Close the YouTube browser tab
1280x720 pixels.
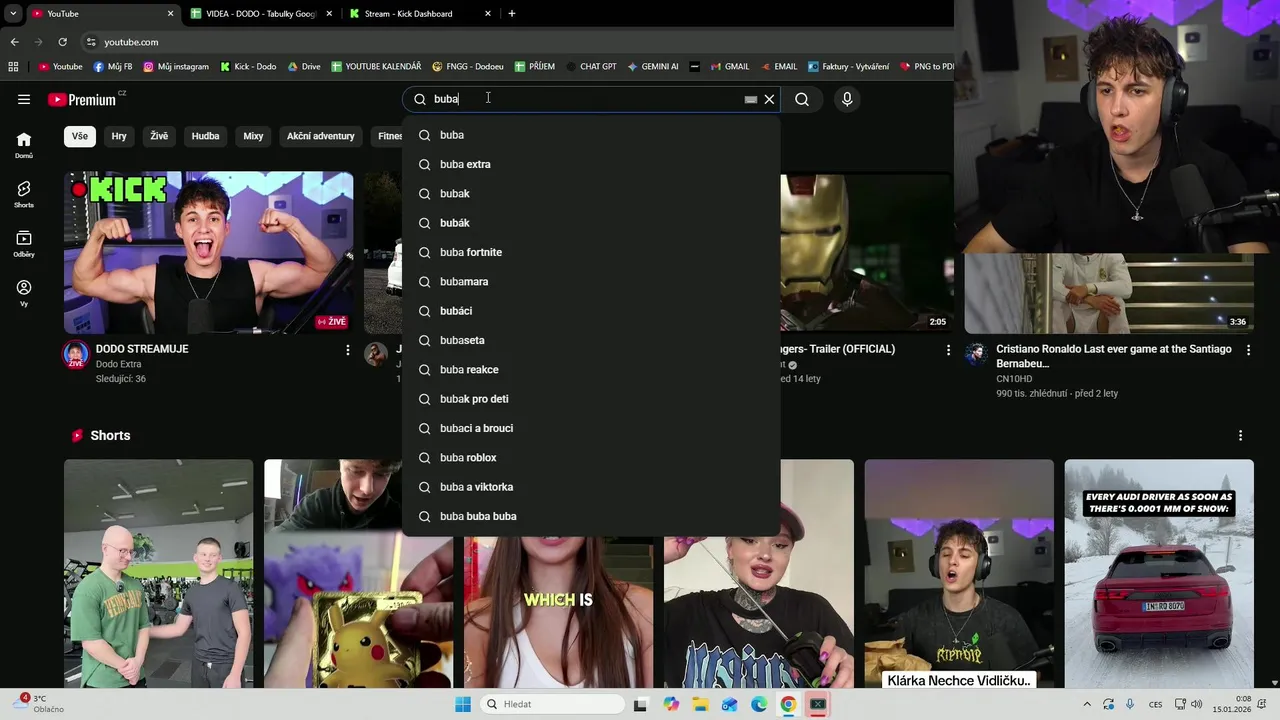point(170,14)
